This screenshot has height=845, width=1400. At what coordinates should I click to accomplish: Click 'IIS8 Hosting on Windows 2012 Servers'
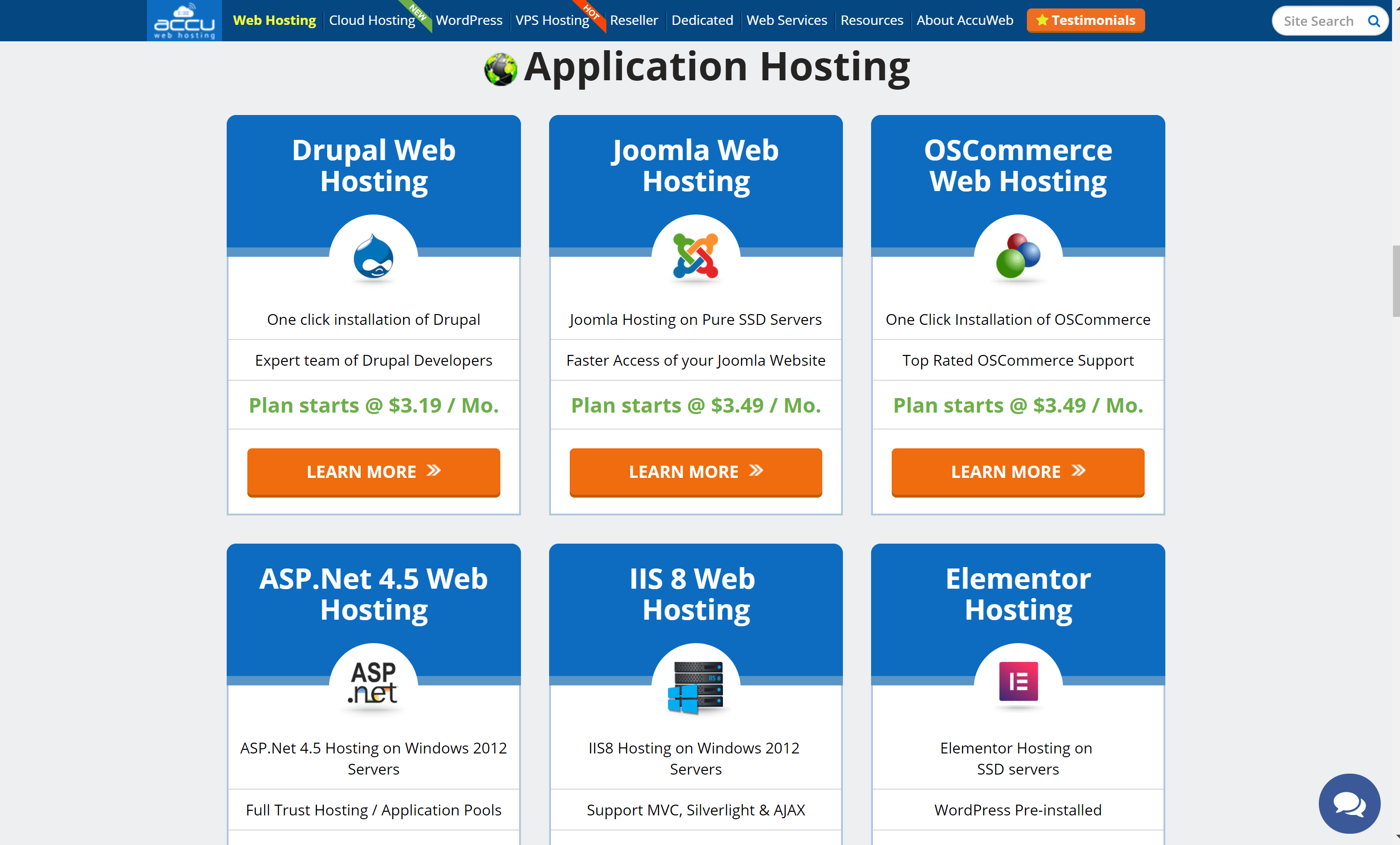694,759
